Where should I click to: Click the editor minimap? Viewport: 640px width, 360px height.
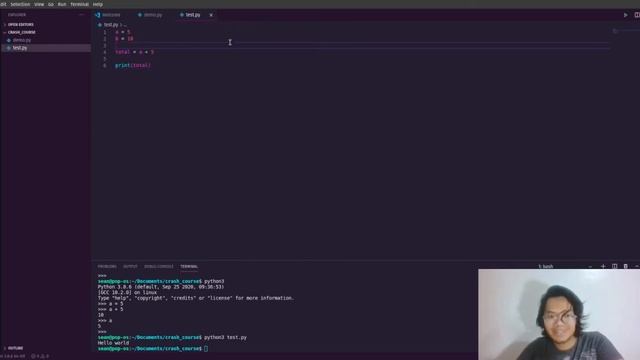click(x=624, y=31)
